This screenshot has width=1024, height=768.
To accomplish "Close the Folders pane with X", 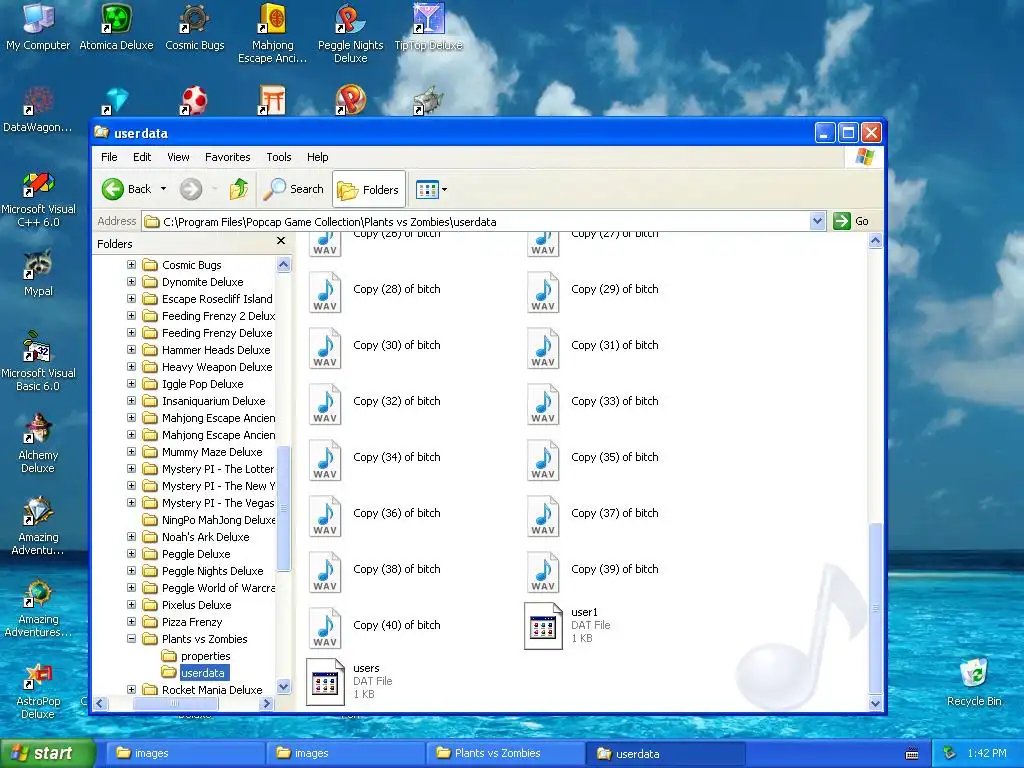I will (x=281, y=241).
